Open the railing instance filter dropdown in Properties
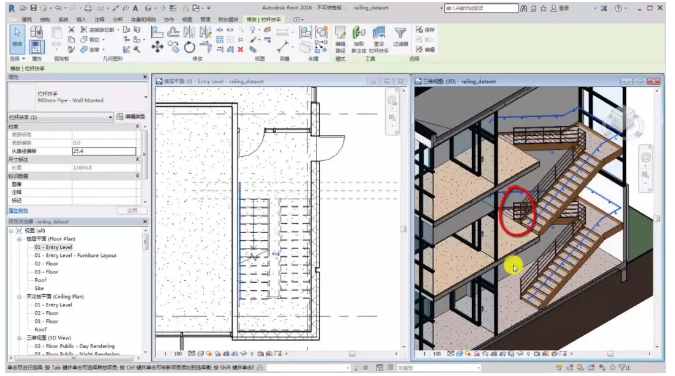Screen dimensions: 675x376 click(110, 117)
